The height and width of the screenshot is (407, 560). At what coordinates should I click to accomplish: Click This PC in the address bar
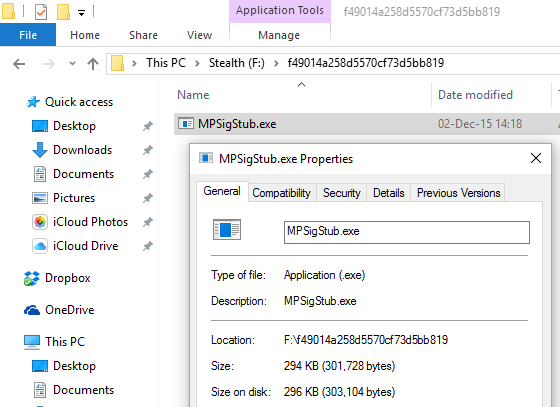[166, 63]
